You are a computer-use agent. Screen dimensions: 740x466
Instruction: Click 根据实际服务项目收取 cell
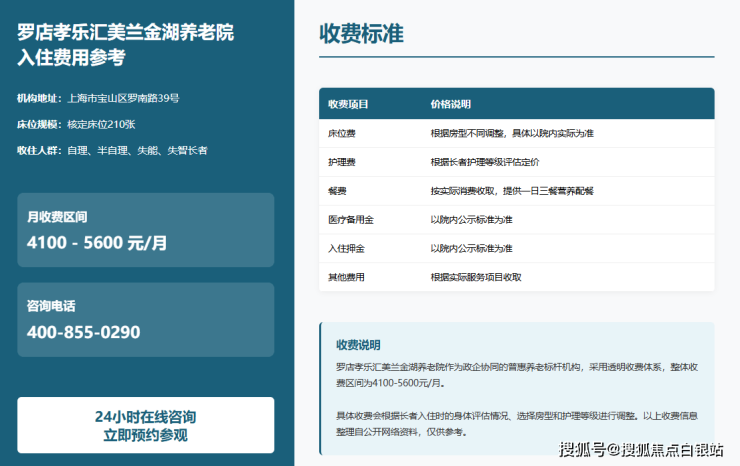[476, 277]
